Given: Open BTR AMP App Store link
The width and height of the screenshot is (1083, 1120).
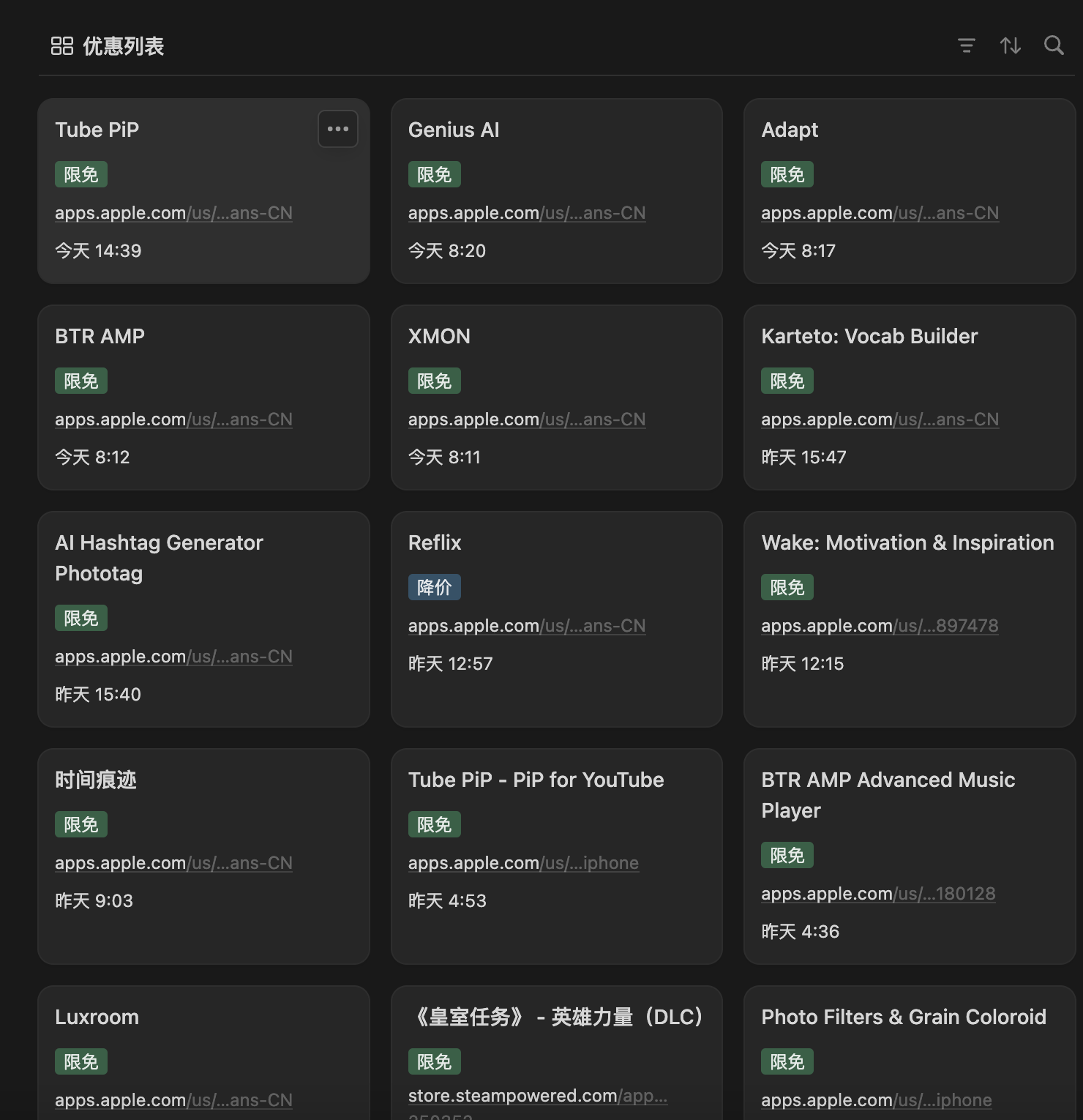Looking at the screenshot, I should point(173,419).
